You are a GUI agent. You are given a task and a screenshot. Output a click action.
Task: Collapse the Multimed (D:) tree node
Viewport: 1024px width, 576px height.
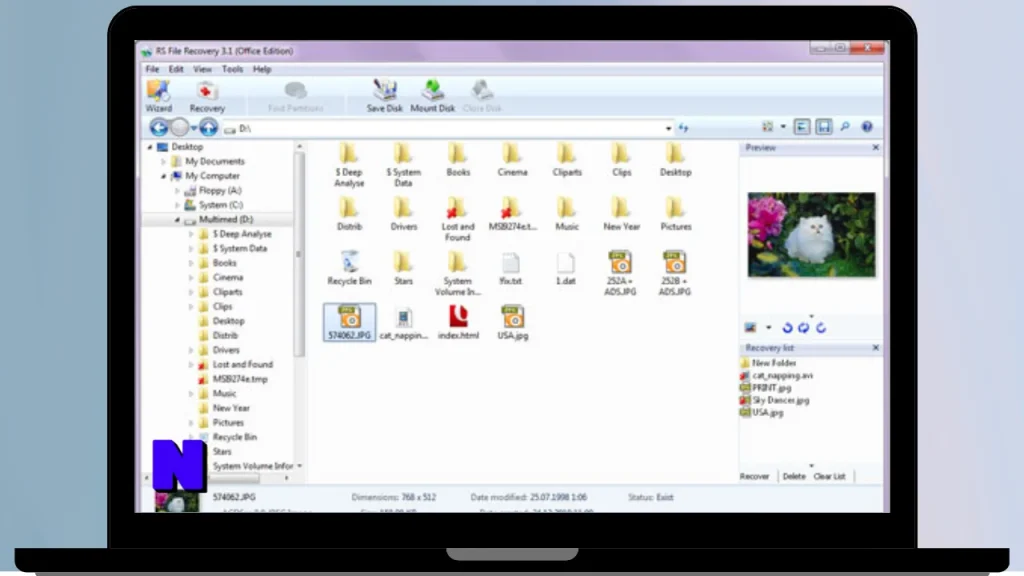click(177, 220)
